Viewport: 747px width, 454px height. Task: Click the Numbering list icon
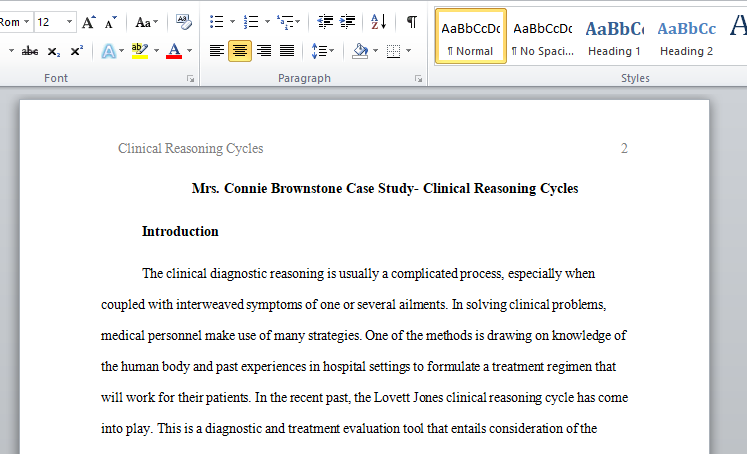point(251,22)
